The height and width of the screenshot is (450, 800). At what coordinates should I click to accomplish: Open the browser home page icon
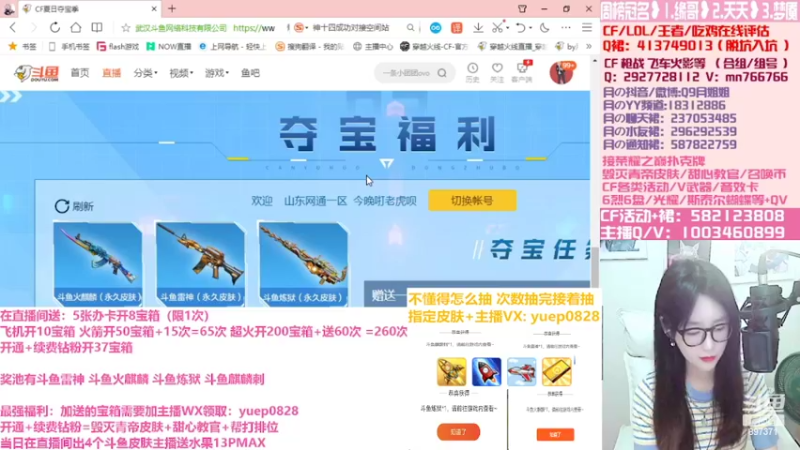tap(76, 28)
